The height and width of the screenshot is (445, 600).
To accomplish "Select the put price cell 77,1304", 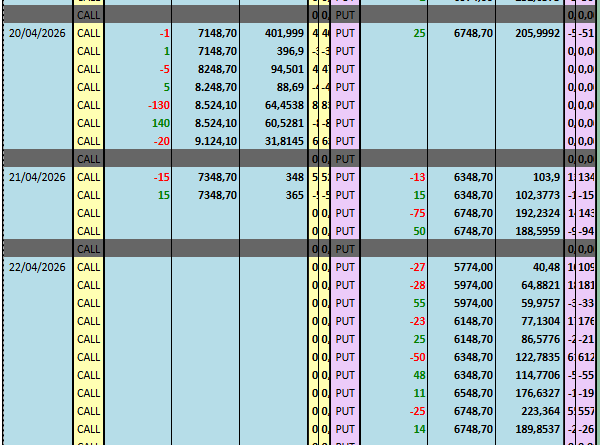I will point(530,321).
